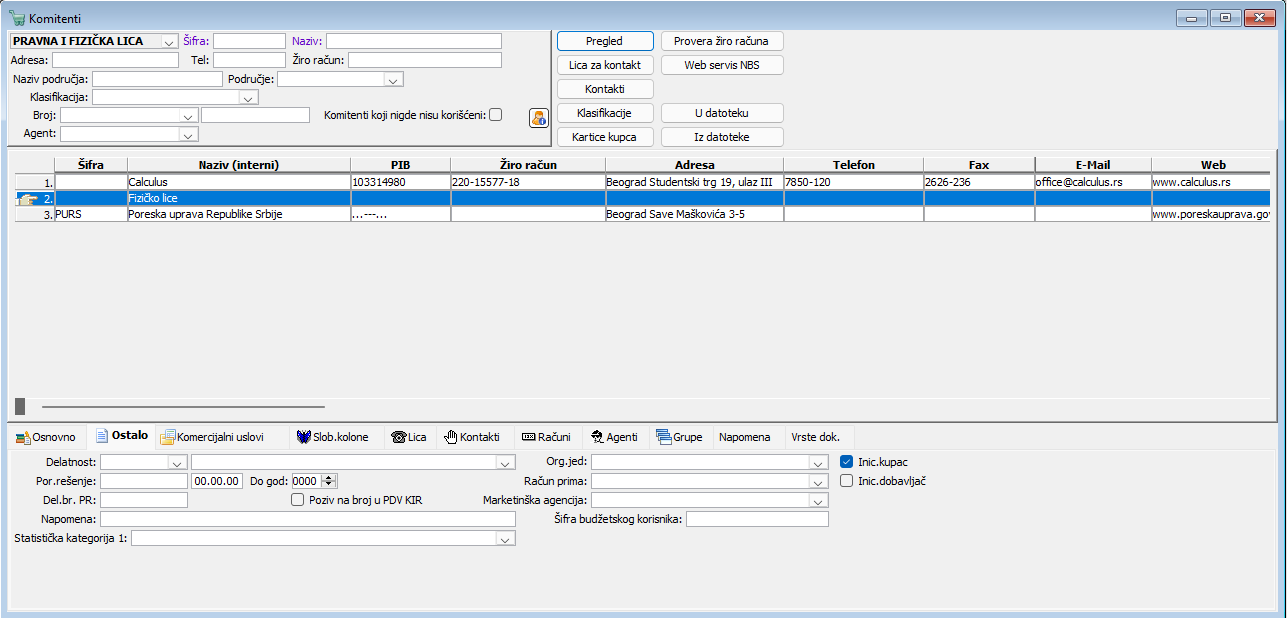Open the Grupe tab with stacked windows icon
This screenshot has height=618, width=1287.
coord(679,437)
